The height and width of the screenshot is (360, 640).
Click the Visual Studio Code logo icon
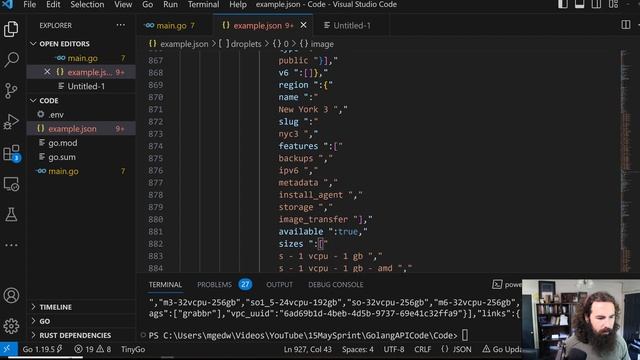point(7,4)
